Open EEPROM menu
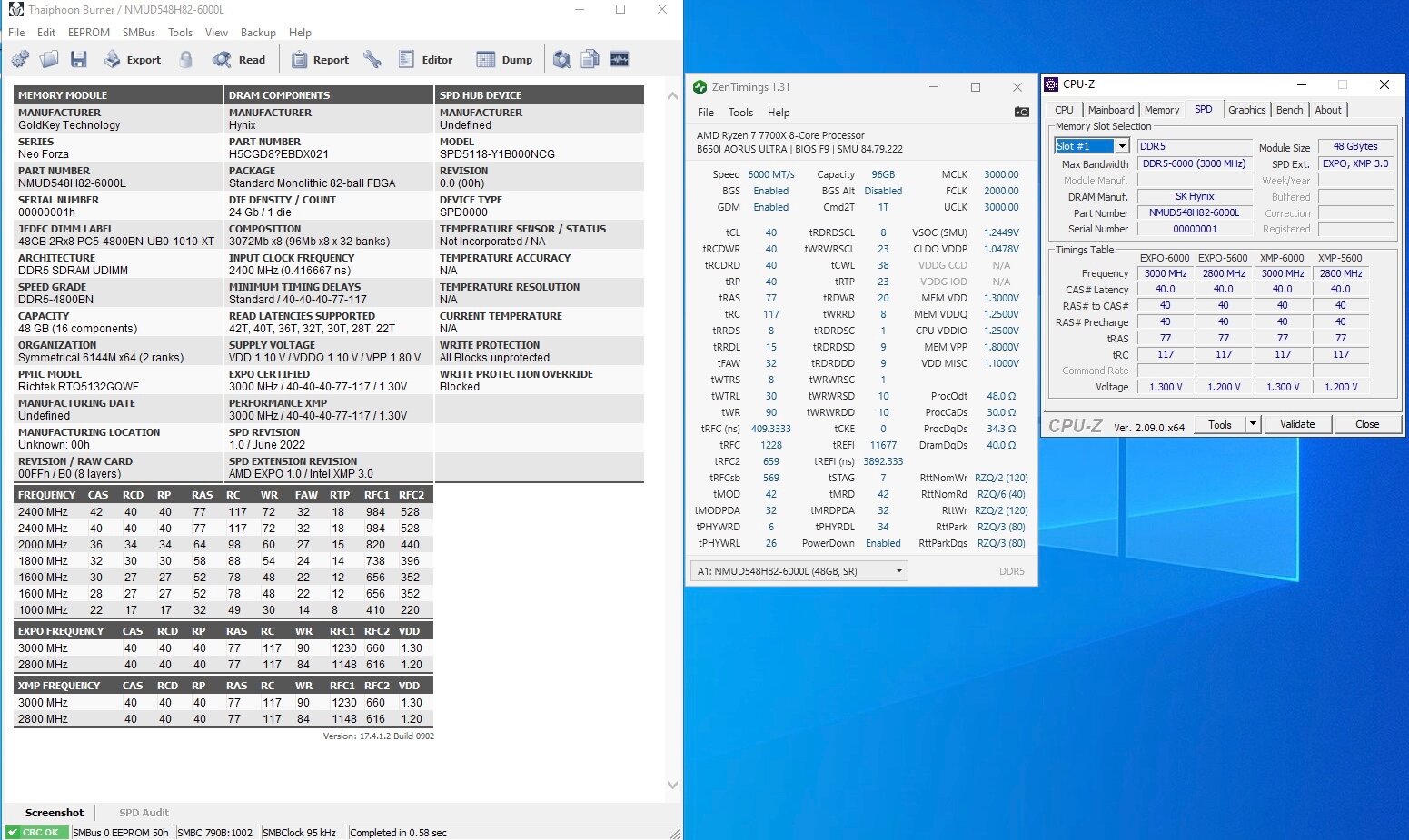Screen dimensions: 1409x840 click(89, 33)
